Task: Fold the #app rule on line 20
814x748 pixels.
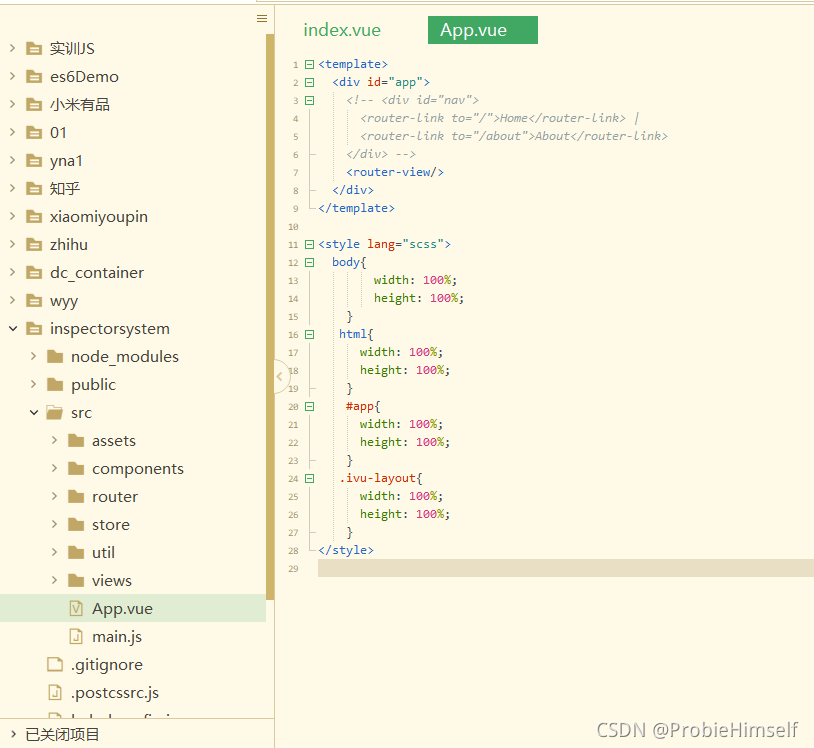Action: pos(309,406)
